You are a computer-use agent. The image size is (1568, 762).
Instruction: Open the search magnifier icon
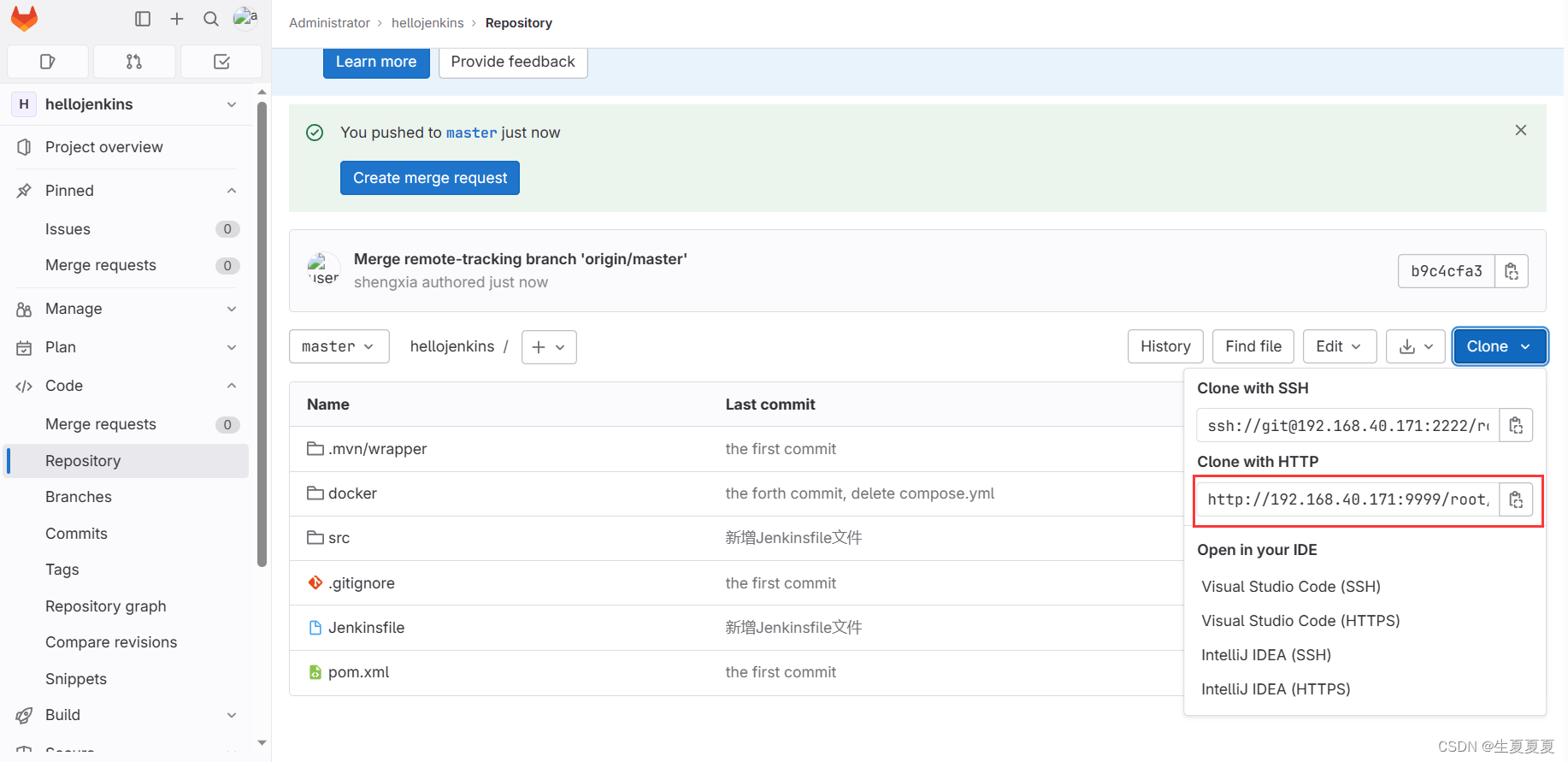tap(211, 19)
